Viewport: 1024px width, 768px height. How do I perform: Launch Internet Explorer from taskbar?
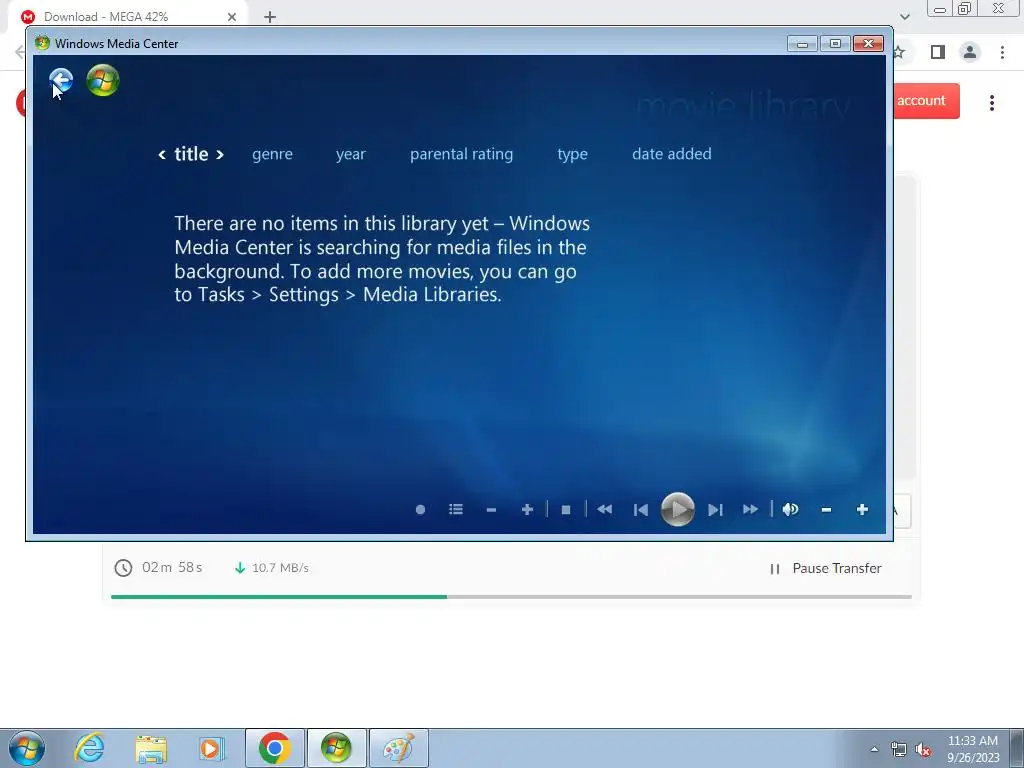click(89, 748)
